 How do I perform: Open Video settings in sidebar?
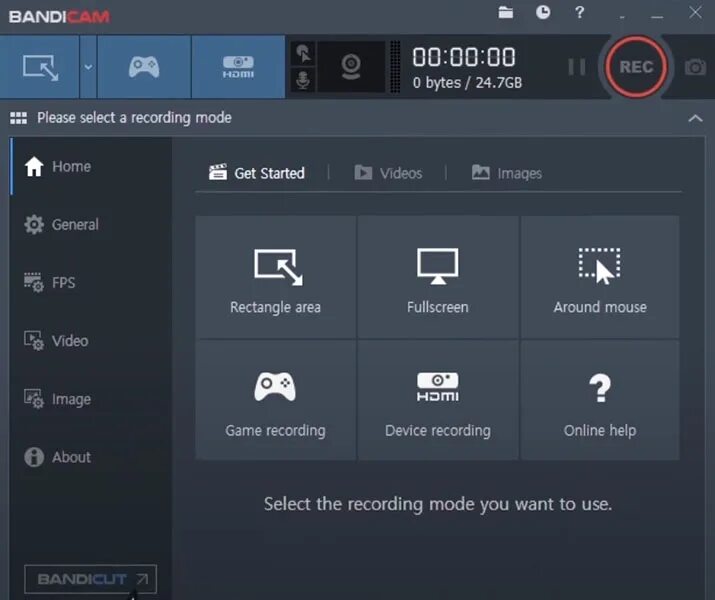click(x=91, y=341)
